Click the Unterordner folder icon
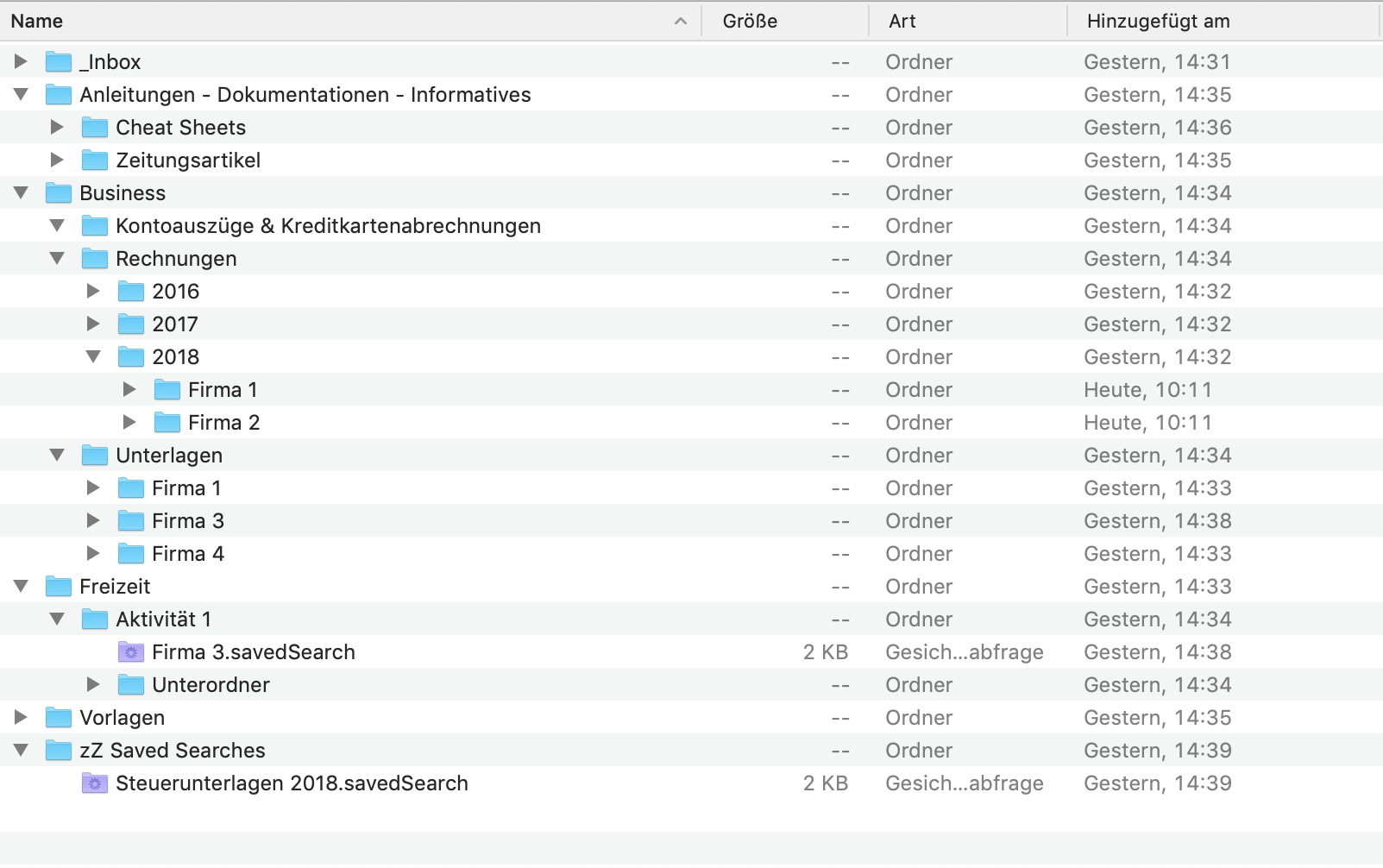1383x868 pixels. point(130,685)
